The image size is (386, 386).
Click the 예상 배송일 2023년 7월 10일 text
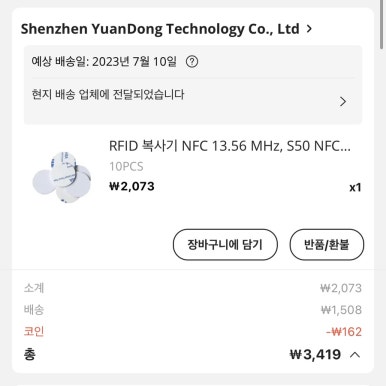[x=104, y=62]
